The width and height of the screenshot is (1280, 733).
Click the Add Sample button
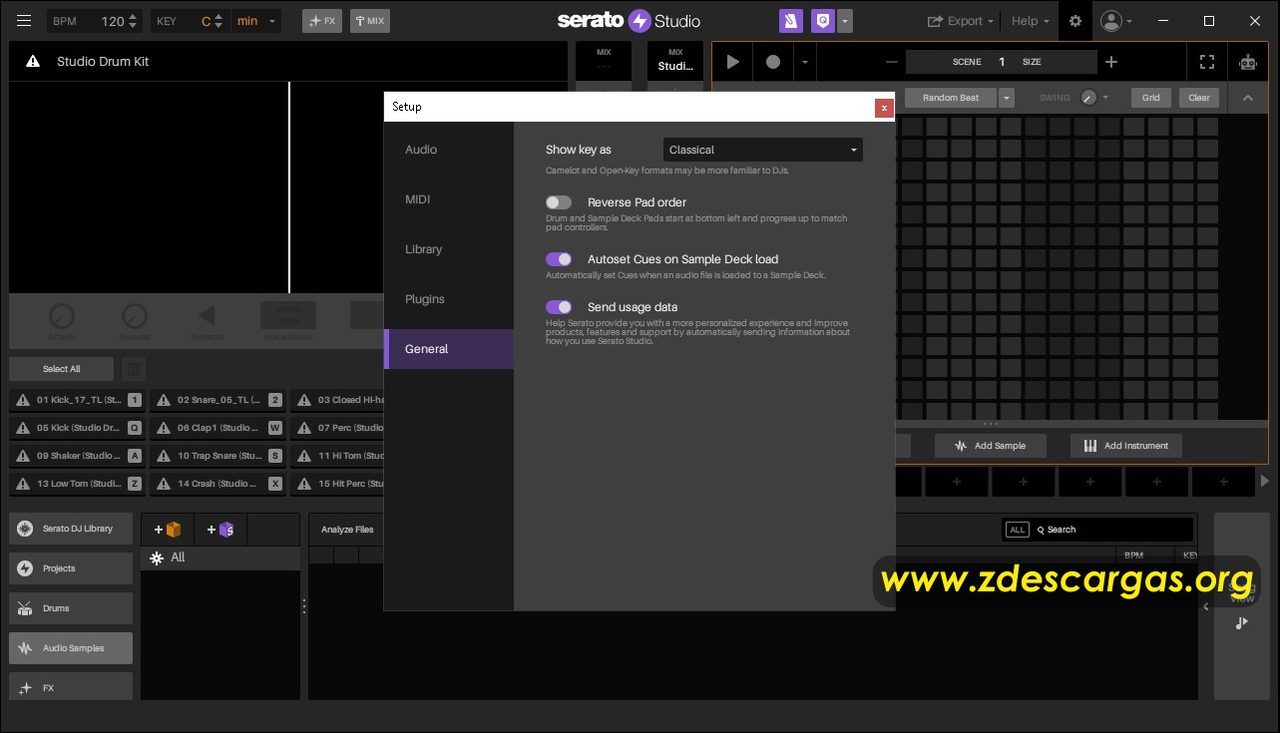coord(990,446)
